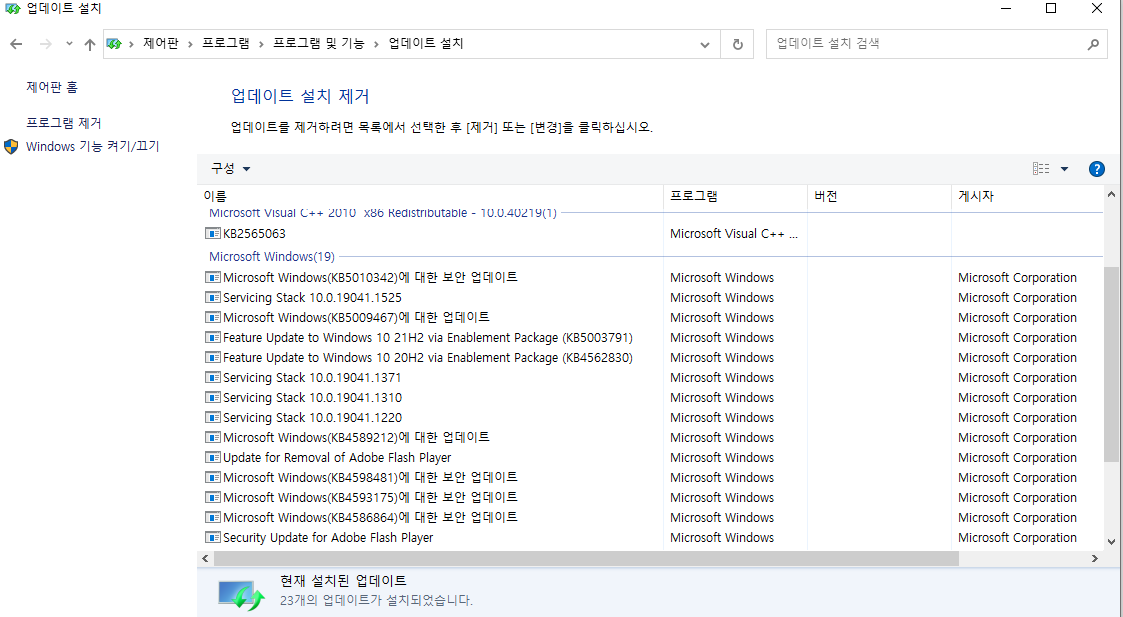1123x617 pixels.
Task: Open the 제어판 홈 link
Action: tap(52, 87)
